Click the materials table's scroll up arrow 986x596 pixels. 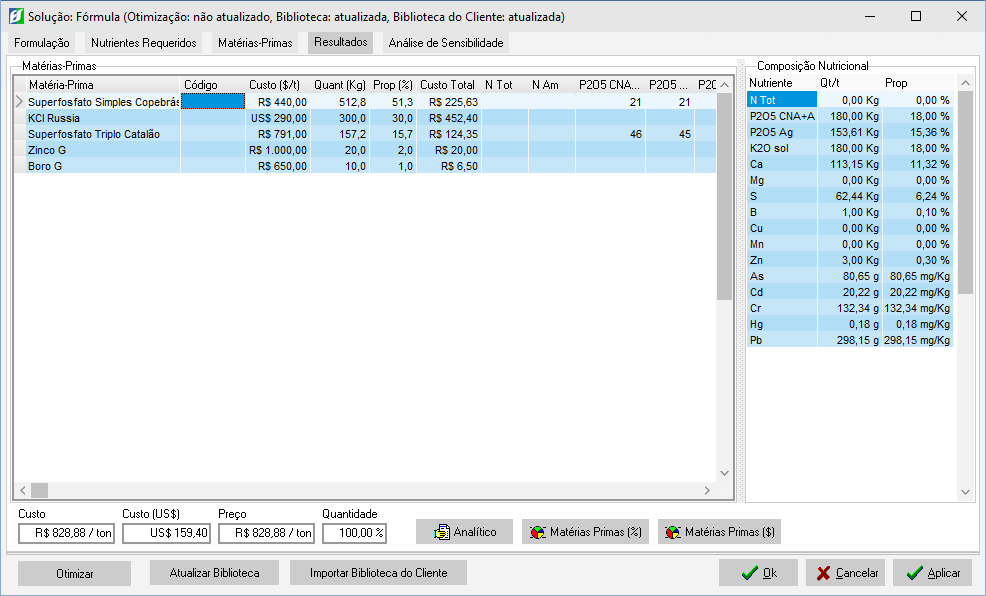click(x=724, y=85)
